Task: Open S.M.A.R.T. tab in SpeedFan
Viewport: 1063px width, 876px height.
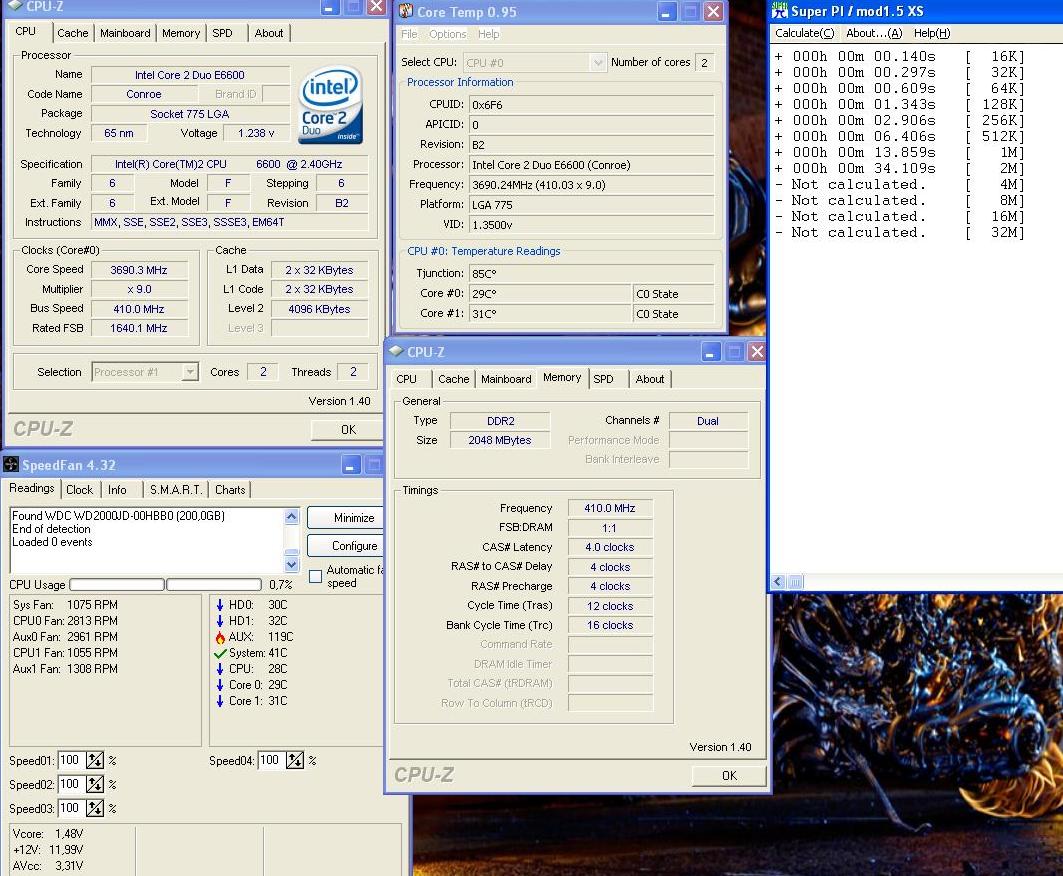Action: tap(176, 490)
